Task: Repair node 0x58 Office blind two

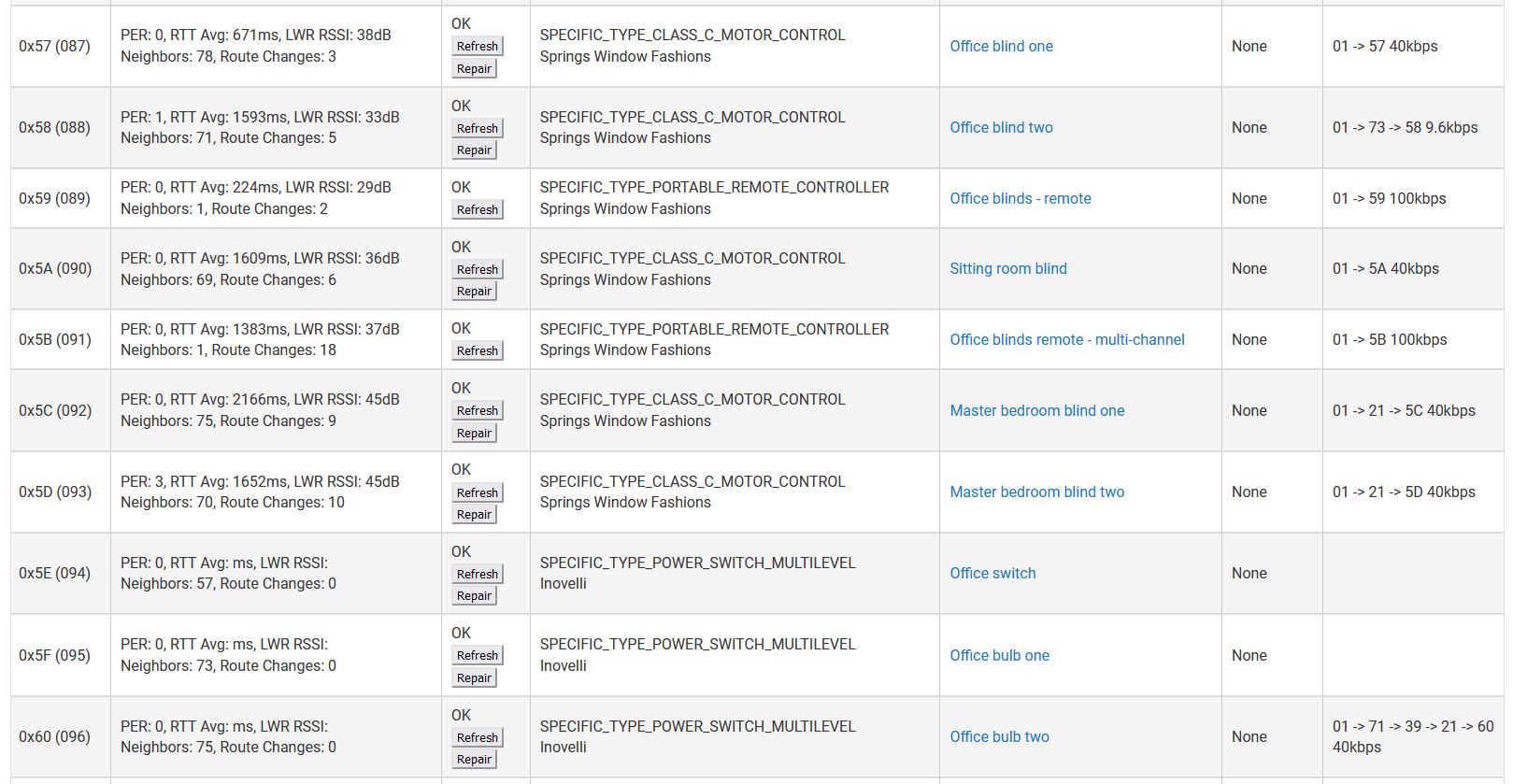Action: click(474, 150)
